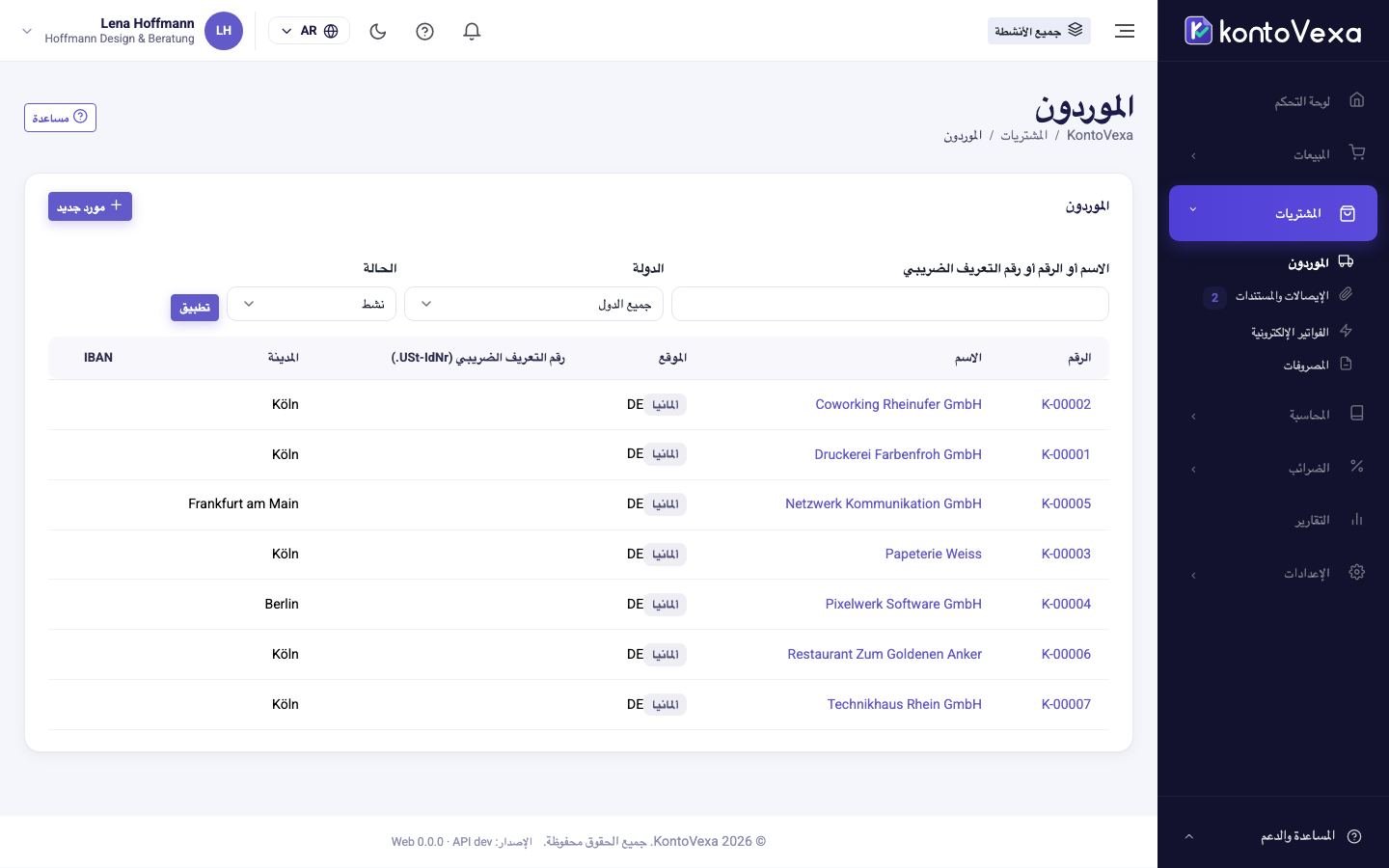1389x868 pixels.
Task: Select the 'جميع الأنشطة' activities selector
Action: click(1039, 31)
